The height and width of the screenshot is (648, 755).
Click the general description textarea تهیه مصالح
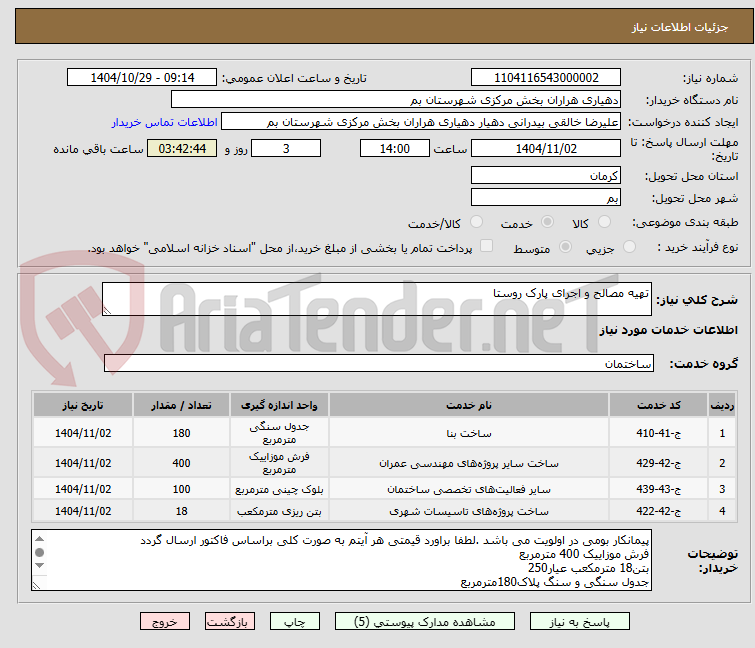[377, 299]
